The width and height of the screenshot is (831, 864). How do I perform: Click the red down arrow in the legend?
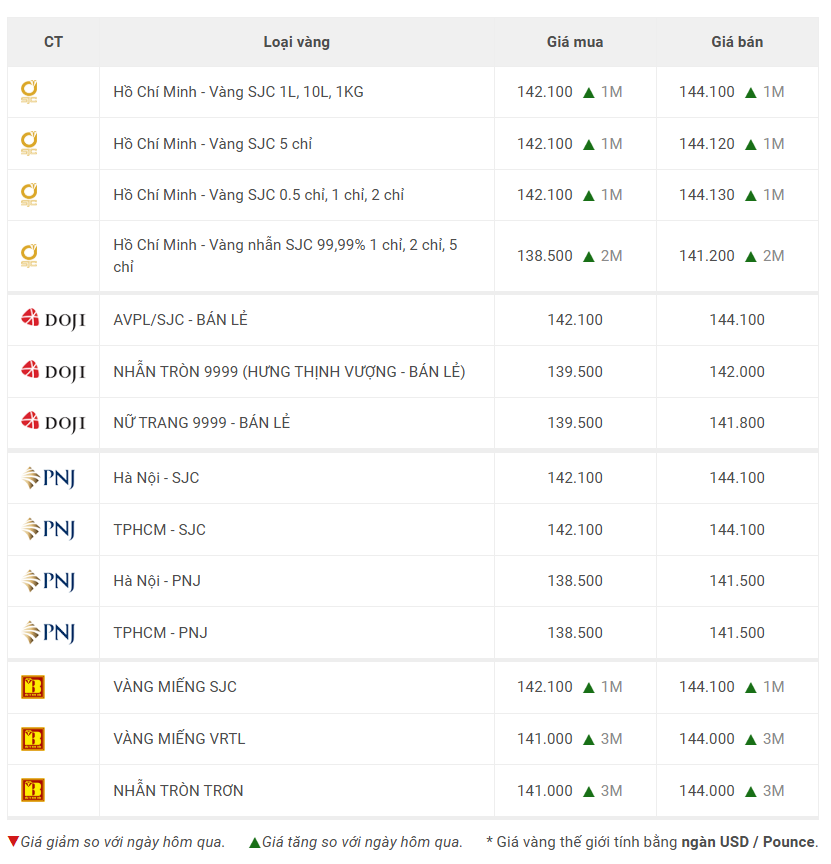(x=13, y=842)
